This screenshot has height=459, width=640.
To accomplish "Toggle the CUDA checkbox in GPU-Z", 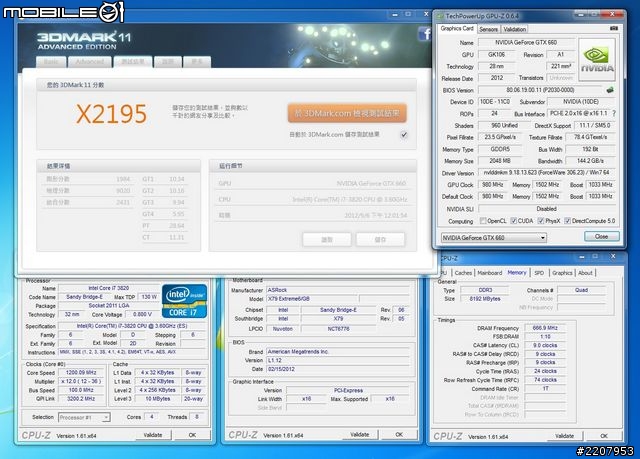I will [x=513, y=221].
